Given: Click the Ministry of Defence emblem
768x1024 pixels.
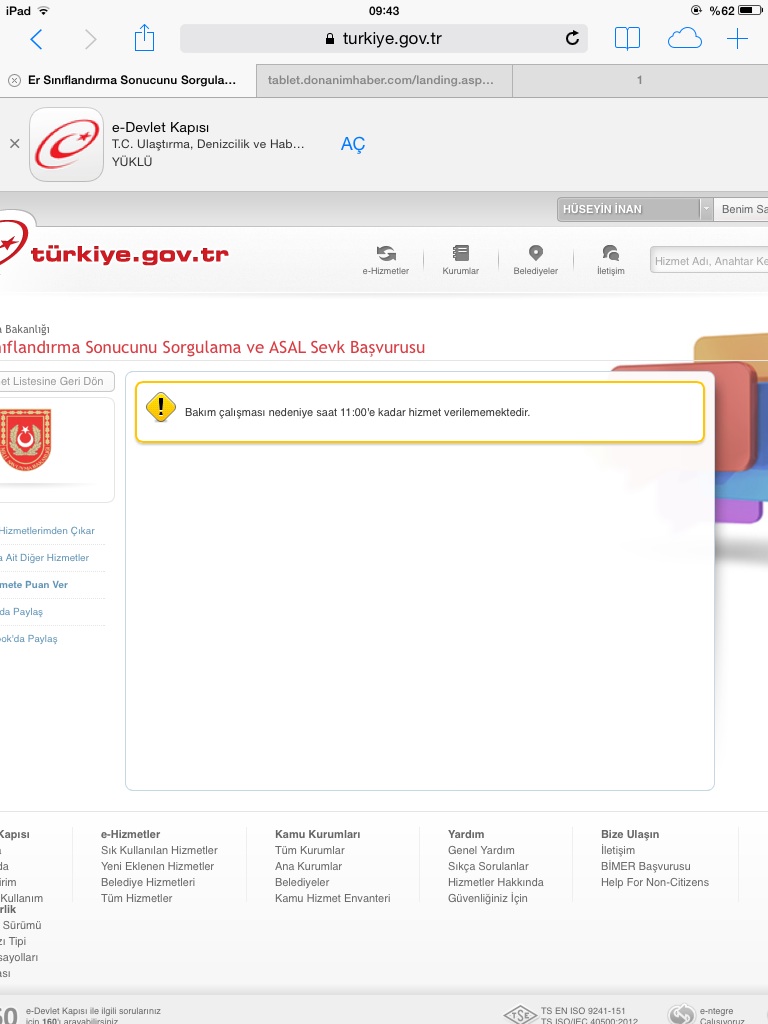Looking at the screenshot, I should tap(26, 440).
